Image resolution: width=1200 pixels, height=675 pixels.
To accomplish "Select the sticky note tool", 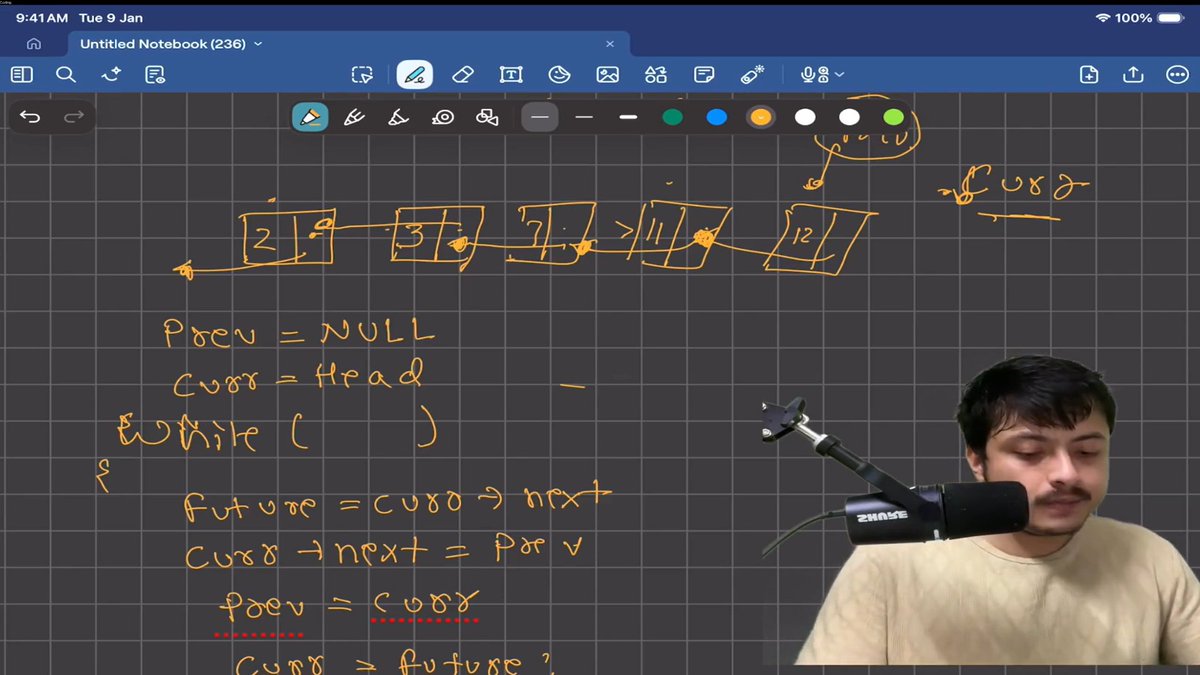I will point(704,75).
